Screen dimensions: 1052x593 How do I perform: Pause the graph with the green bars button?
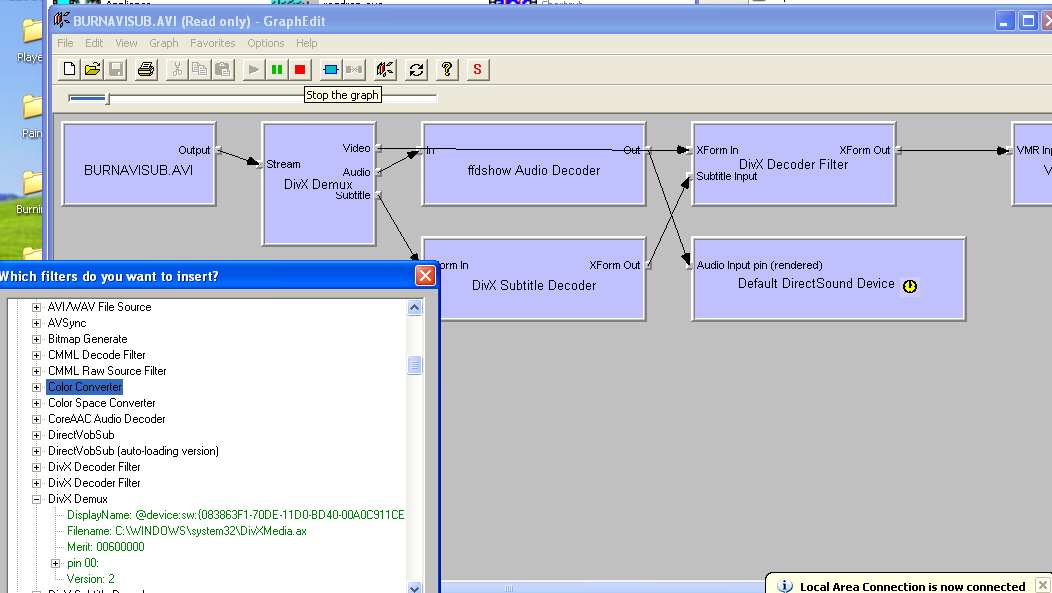pyautogui.click(x=277, y=69)
